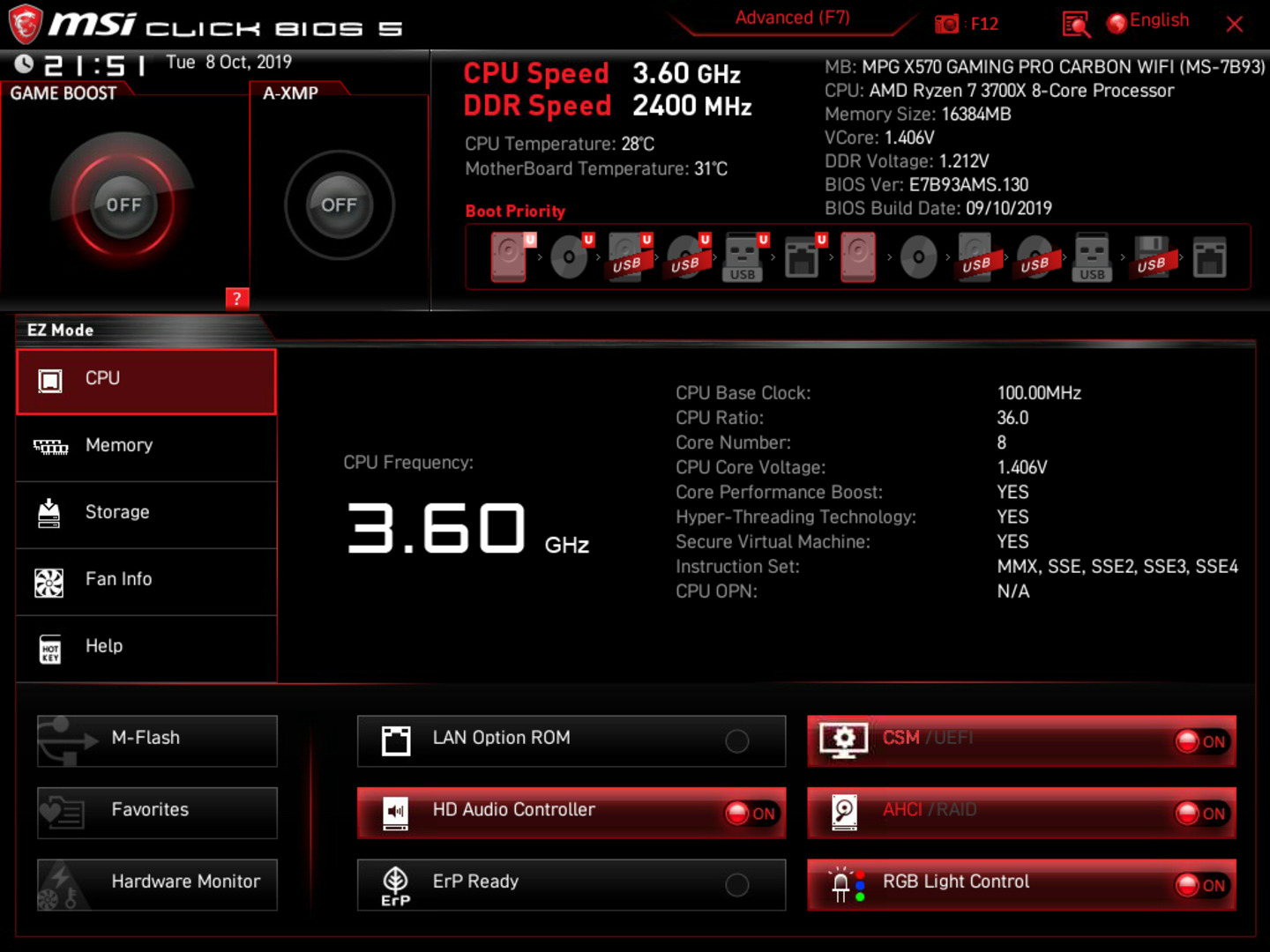Select the EZ Mode tab

click(58, 330)
